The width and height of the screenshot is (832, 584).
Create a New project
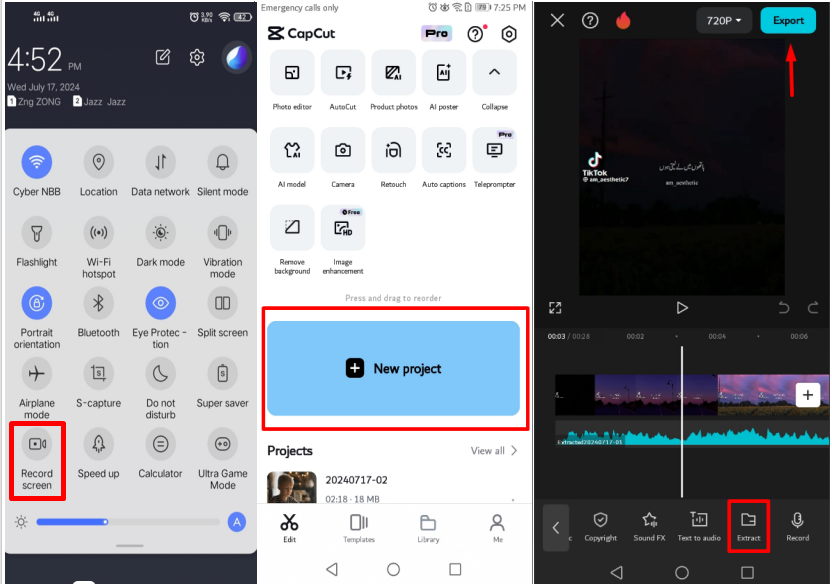point(393,368)
